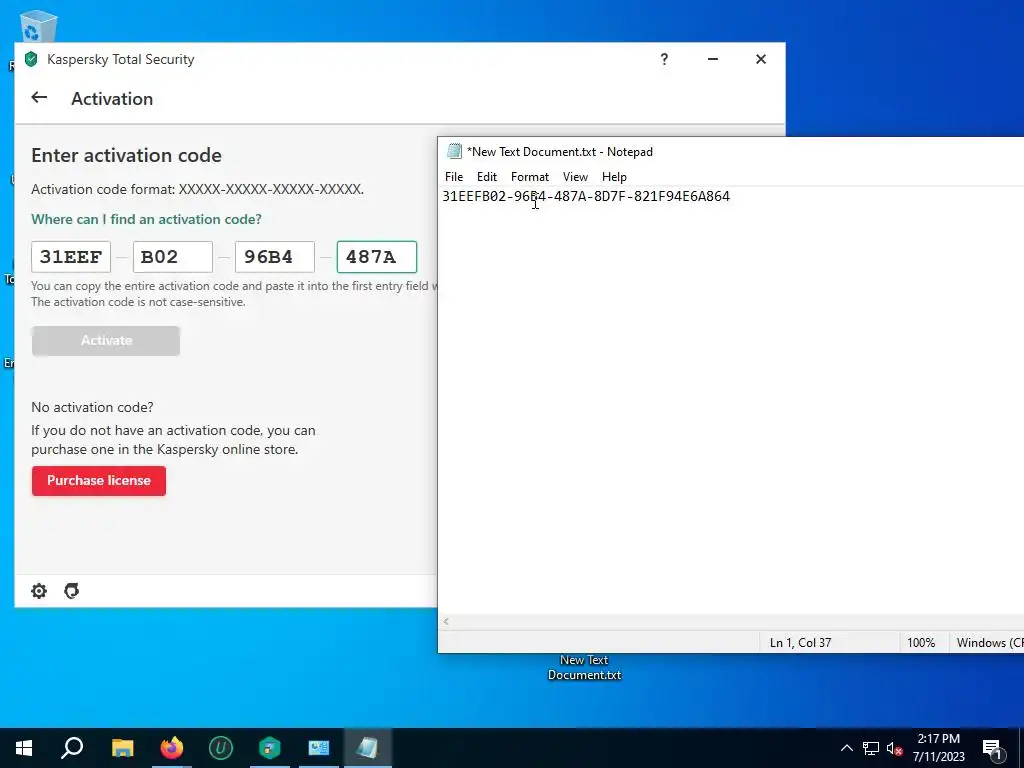This screenshot has width=1024, height=768.
Task: Switch to Kaspersky taskbar icon
Action: [x=270, y=748]
